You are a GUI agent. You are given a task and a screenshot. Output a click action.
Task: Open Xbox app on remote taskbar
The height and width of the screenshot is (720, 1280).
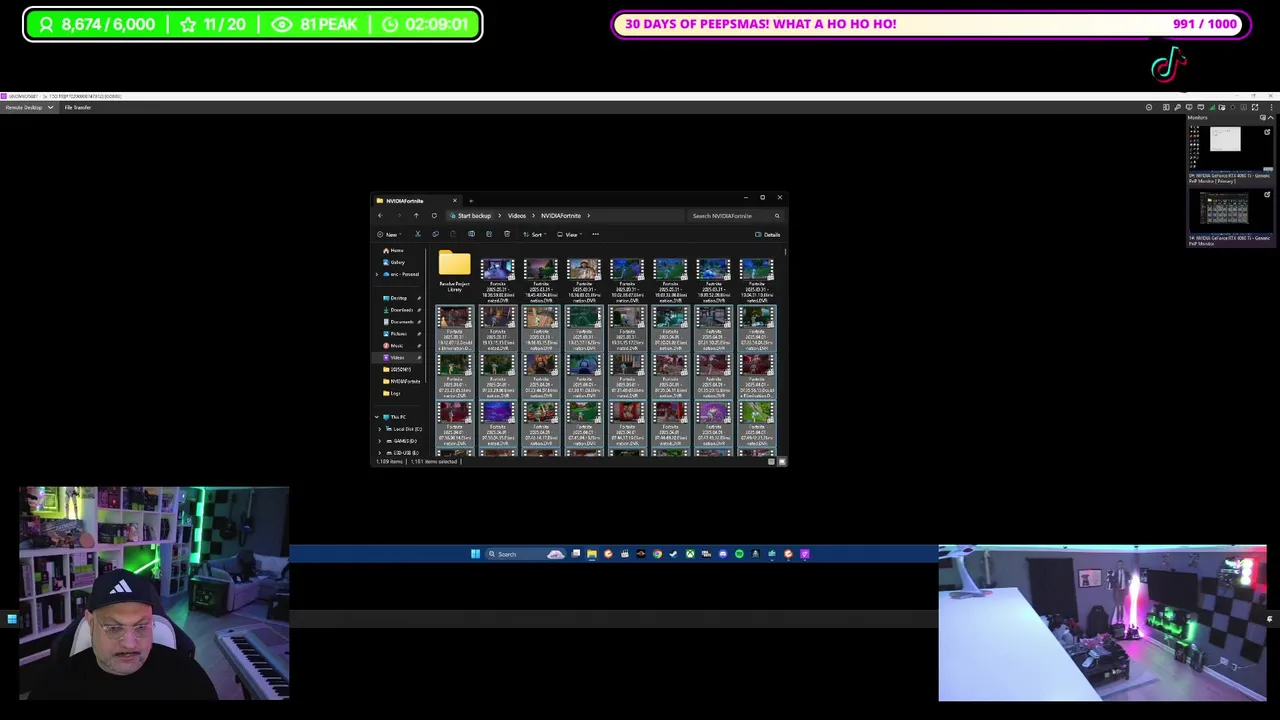[690, 554]
